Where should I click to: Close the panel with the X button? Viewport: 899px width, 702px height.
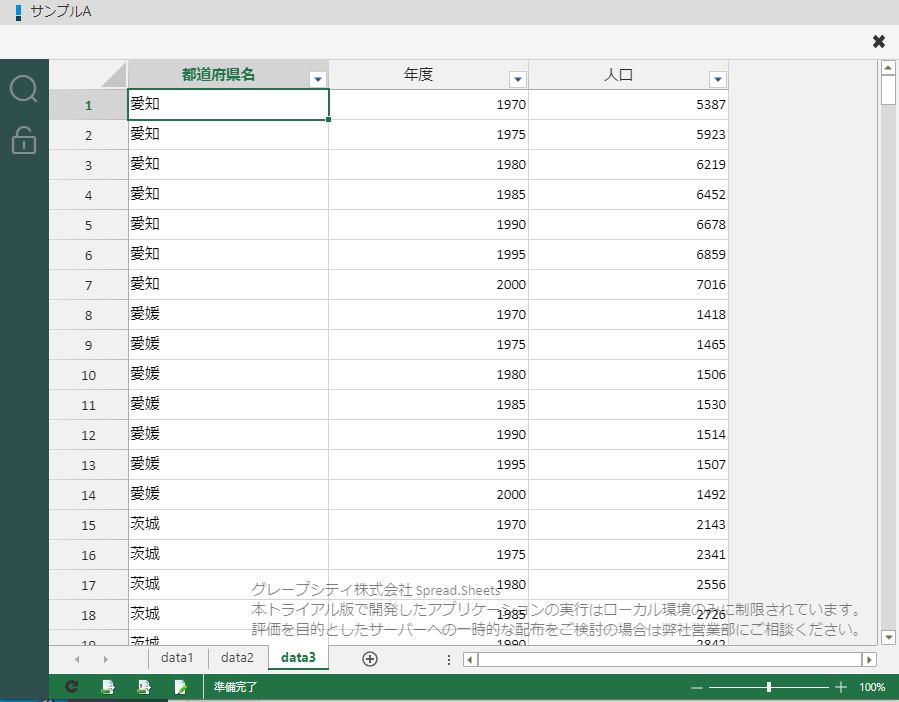(x=879, y=41)
